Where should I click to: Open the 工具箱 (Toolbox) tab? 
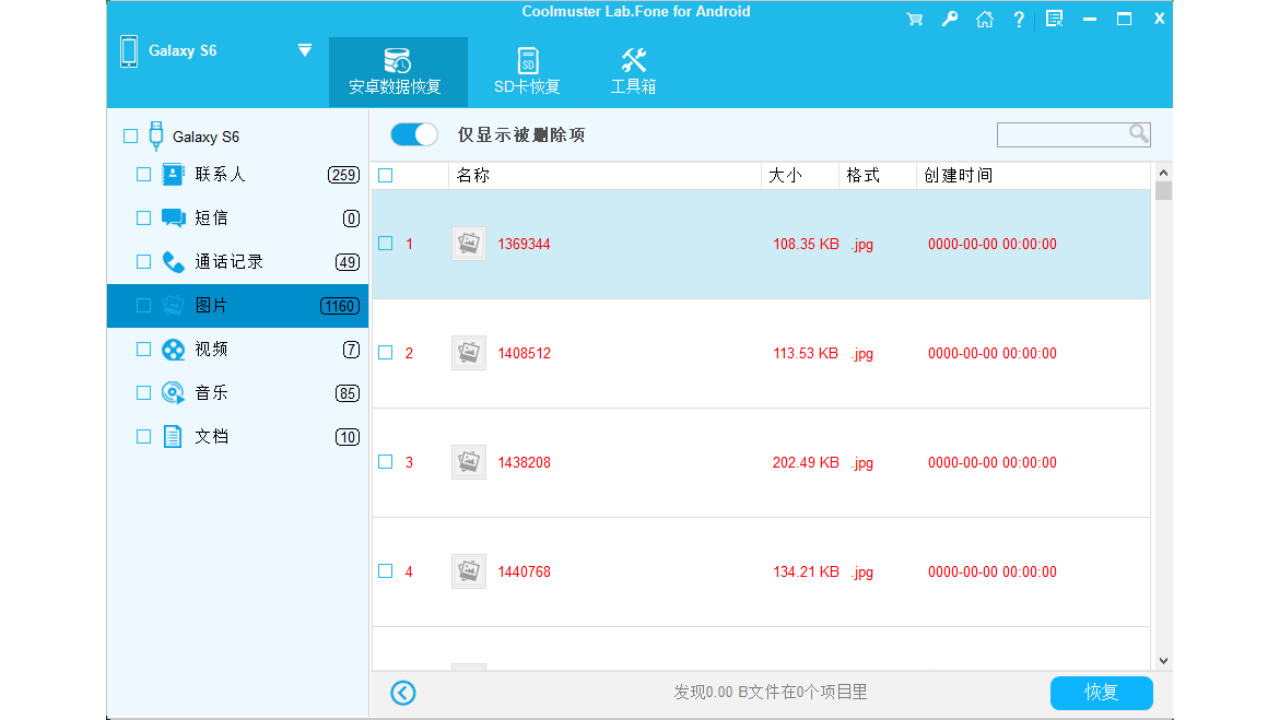pyautogui.click(x=632, y=70)
